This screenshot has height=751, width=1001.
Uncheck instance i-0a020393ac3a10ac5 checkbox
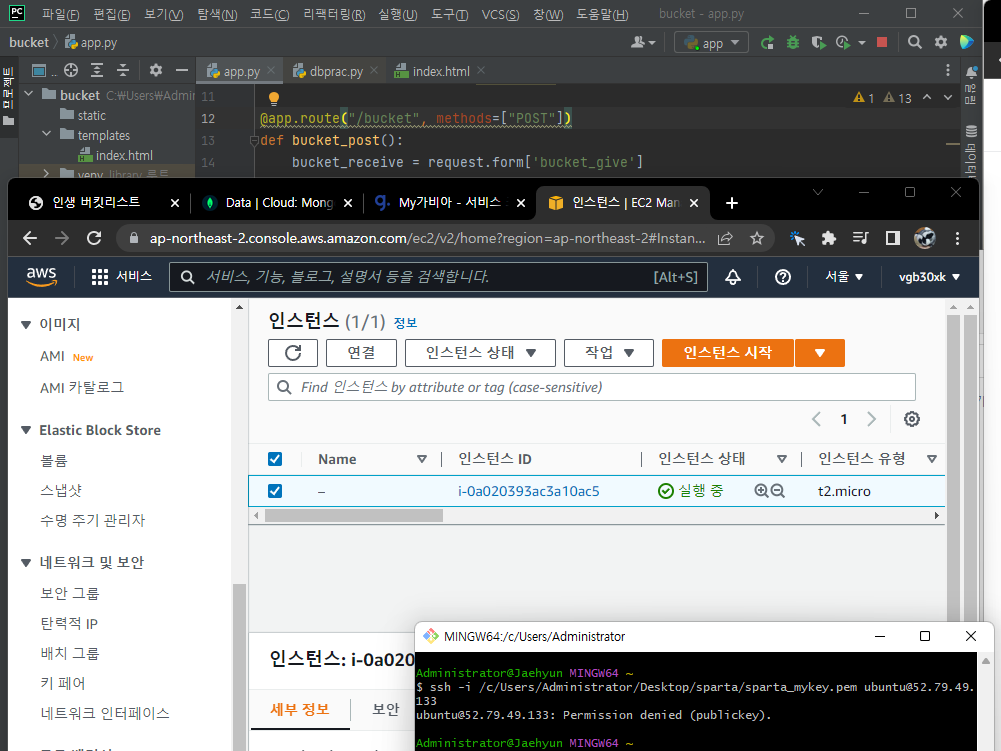275,491
